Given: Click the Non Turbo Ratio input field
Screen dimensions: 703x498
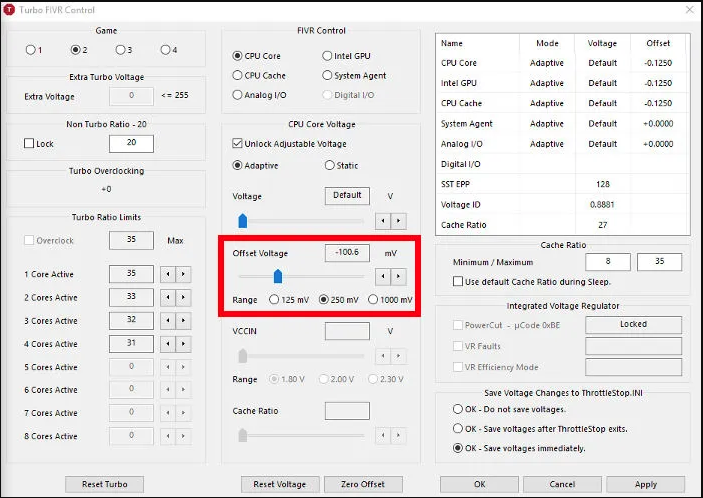Looking at the screenshot, I should tap(131, 143).
